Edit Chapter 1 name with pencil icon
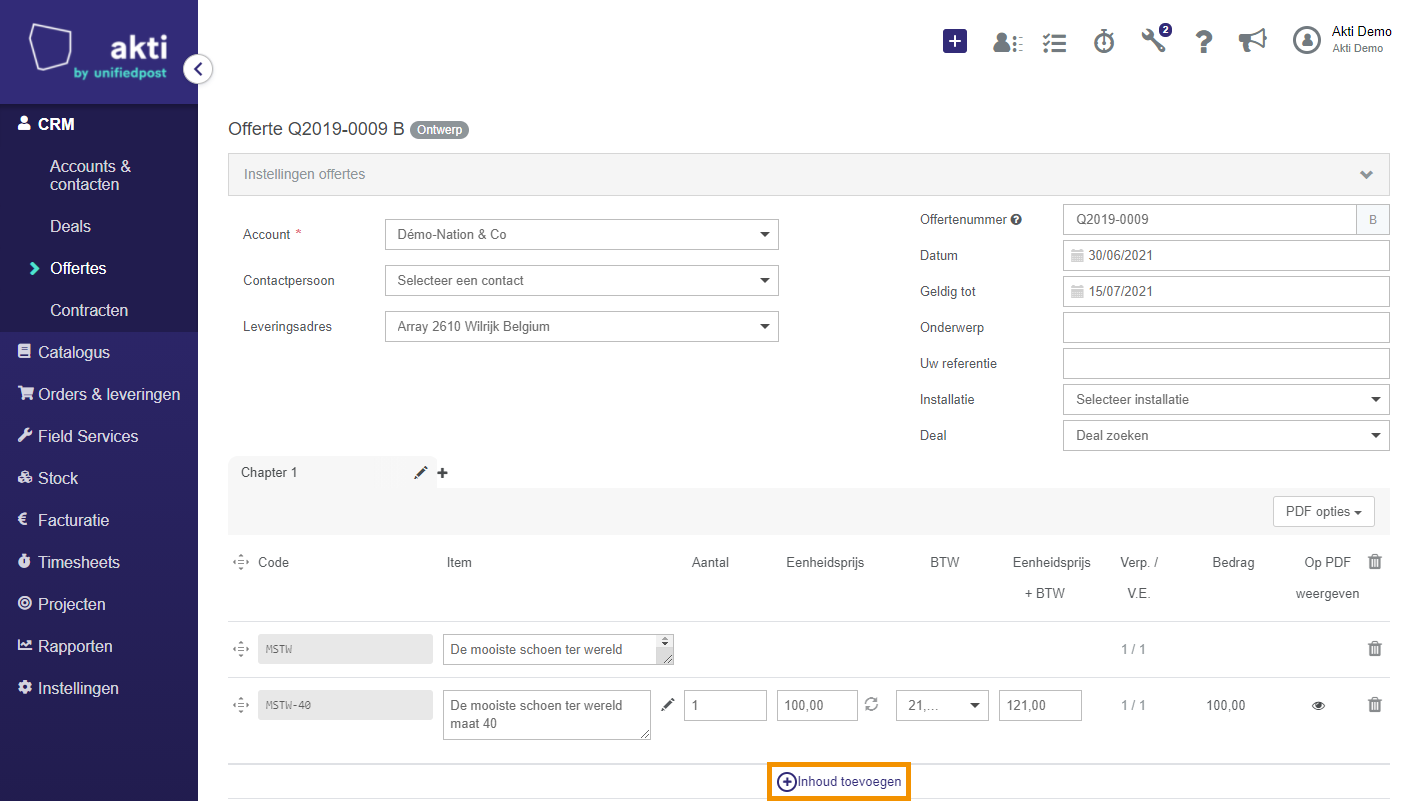The image size is (1401, 801). [x=421, y=472]
